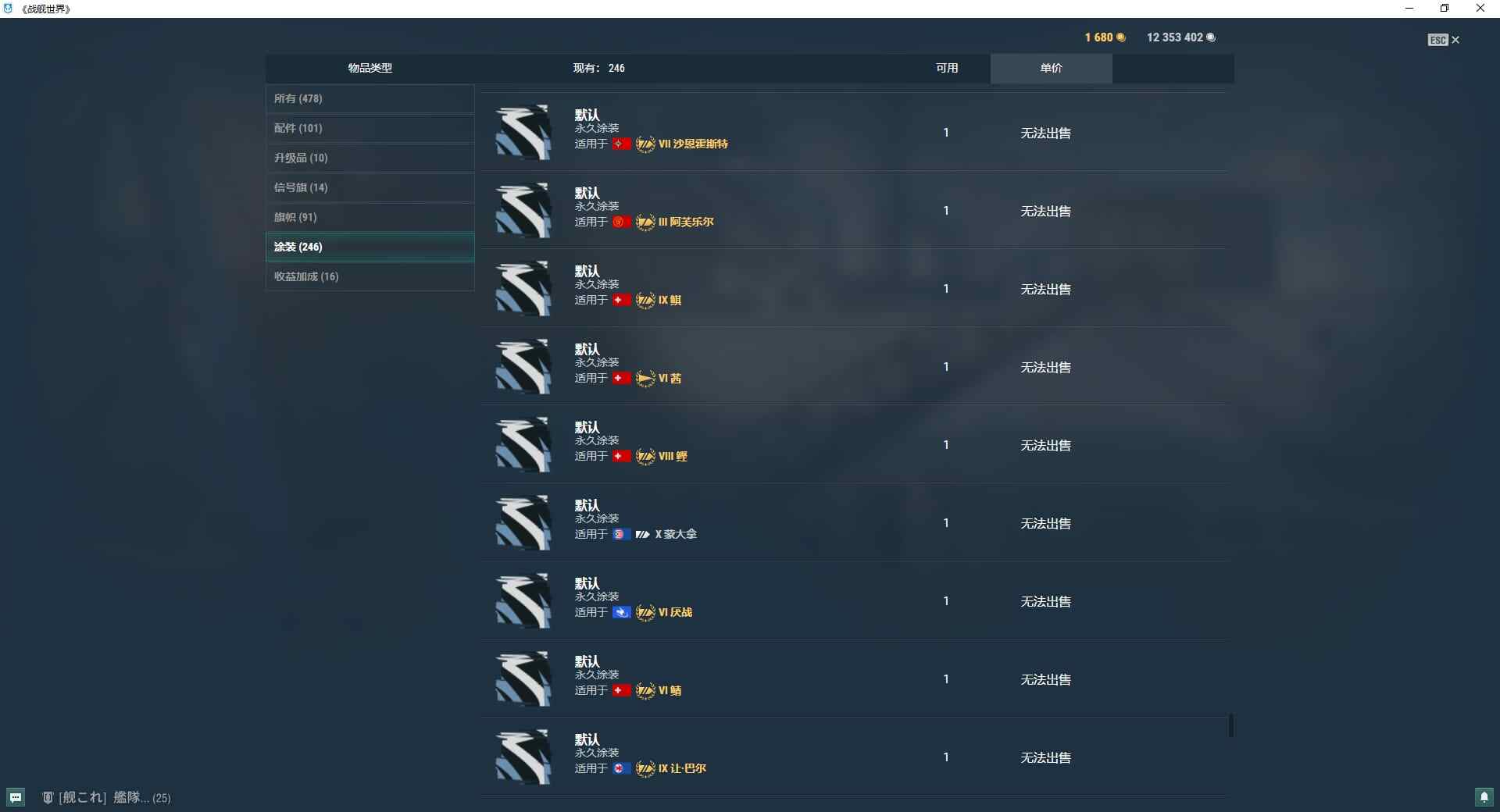This screenshot has width=1500, height=812.
Task: Select the 所有 (478) category
Action: (370, 98)
